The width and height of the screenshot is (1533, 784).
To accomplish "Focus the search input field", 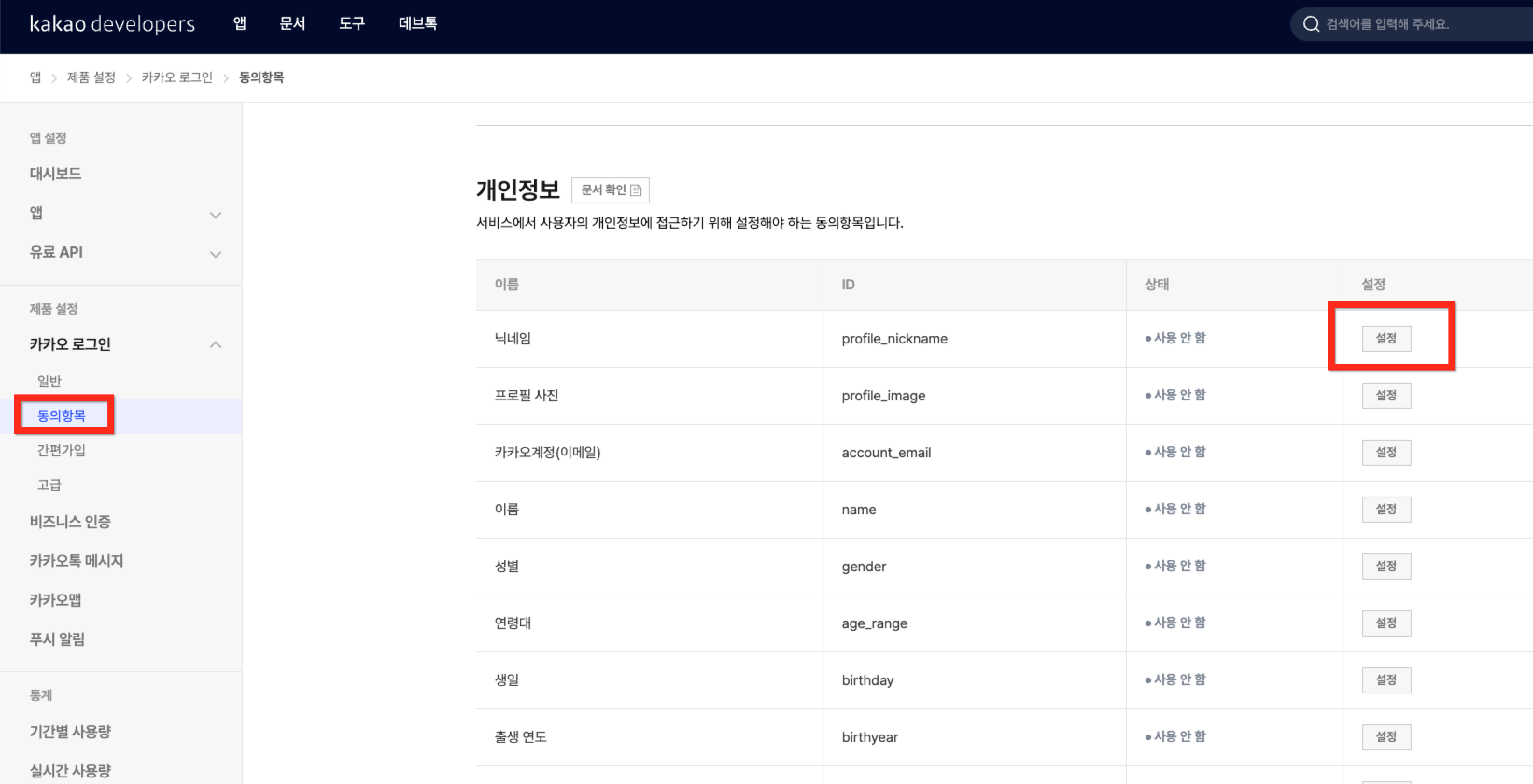I will [1416, 24].
